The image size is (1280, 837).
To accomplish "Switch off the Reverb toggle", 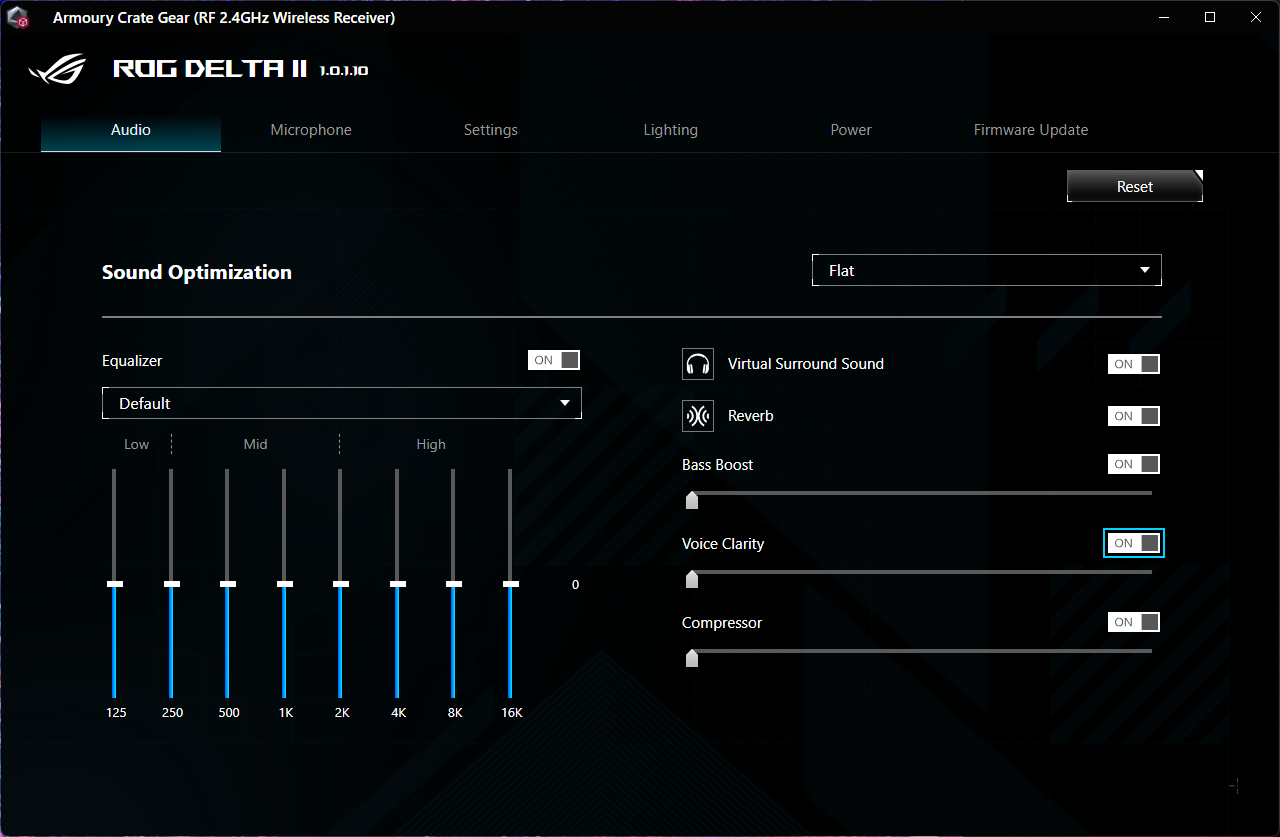I will 1134,416.
